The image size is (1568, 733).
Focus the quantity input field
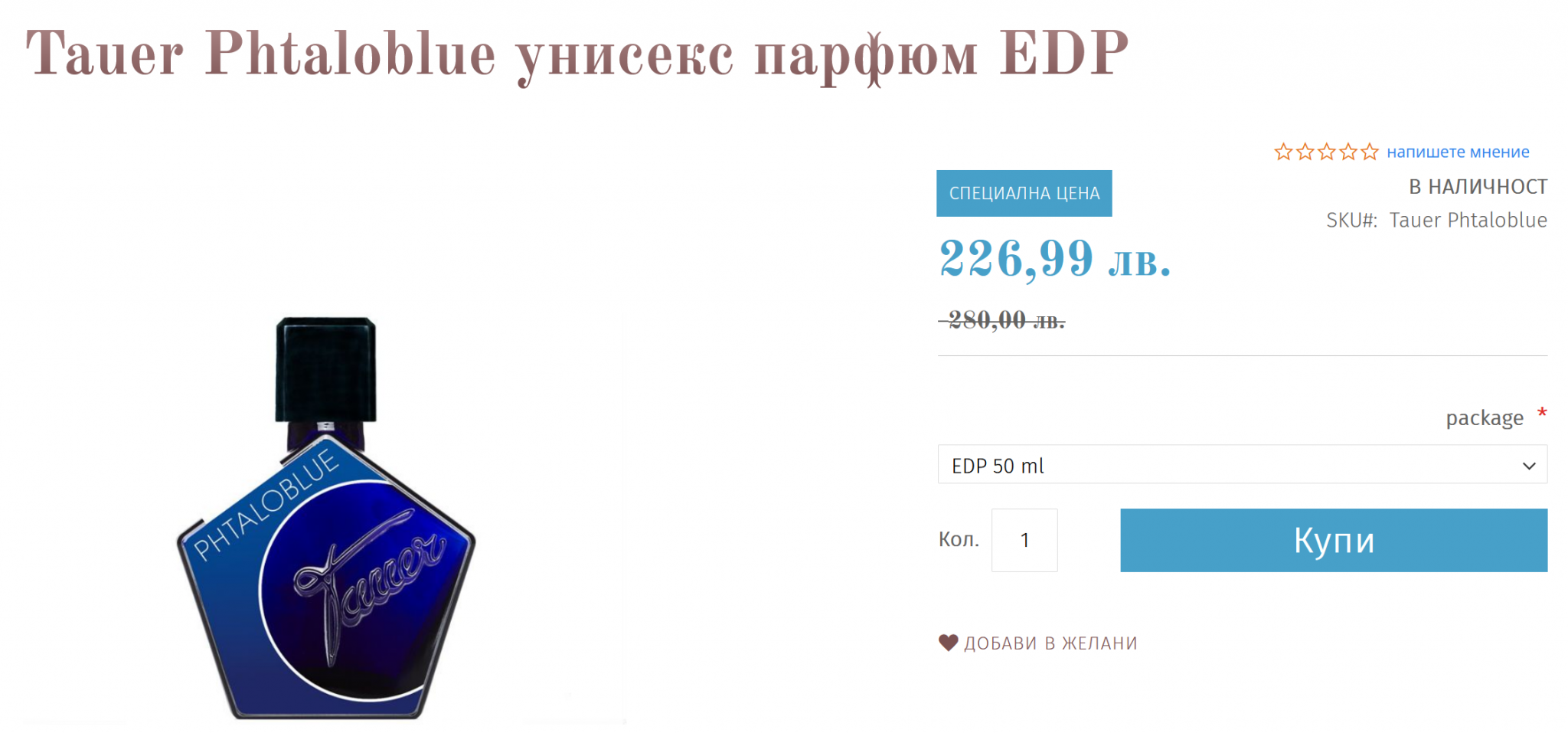(1024, 540)
